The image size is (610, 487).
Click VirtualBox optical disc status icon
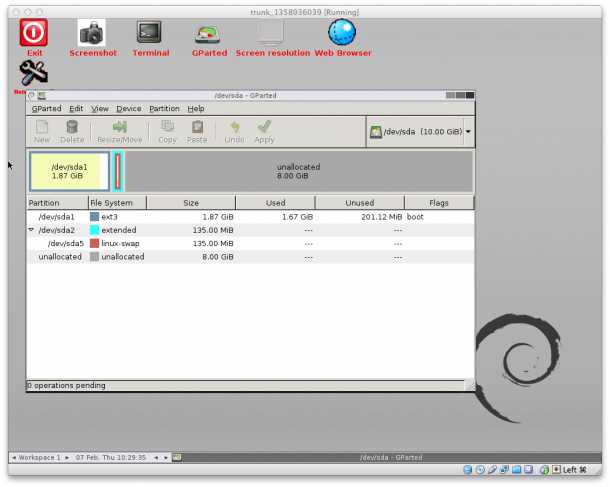pyautogui.click(x=480, y=469)
